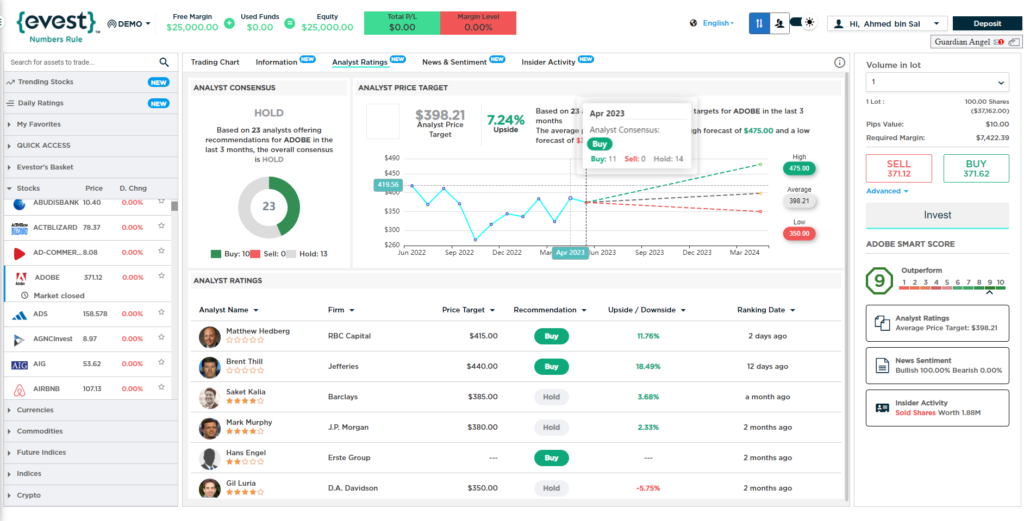1024x521 pixels.
Task: Expand the Advanced order options
Action: tap(888, 191)
